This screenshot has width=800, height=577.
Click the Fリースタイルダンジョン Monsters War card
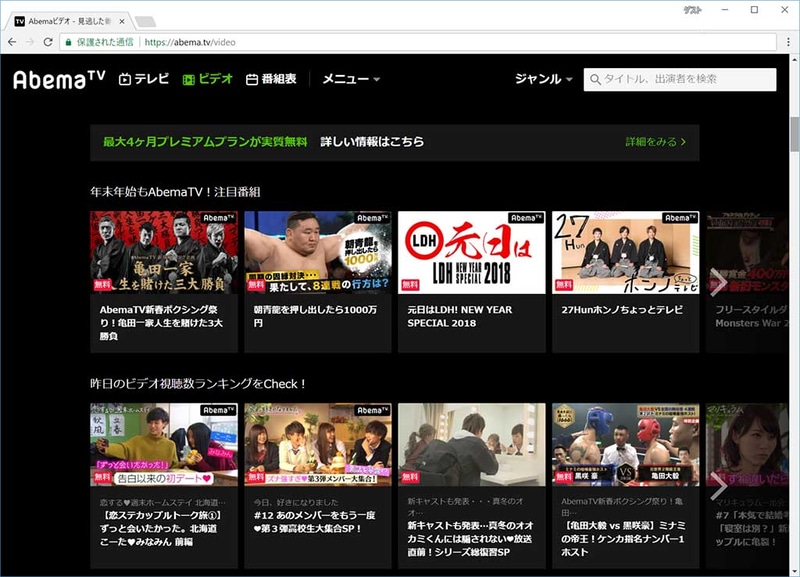(747, 282)
